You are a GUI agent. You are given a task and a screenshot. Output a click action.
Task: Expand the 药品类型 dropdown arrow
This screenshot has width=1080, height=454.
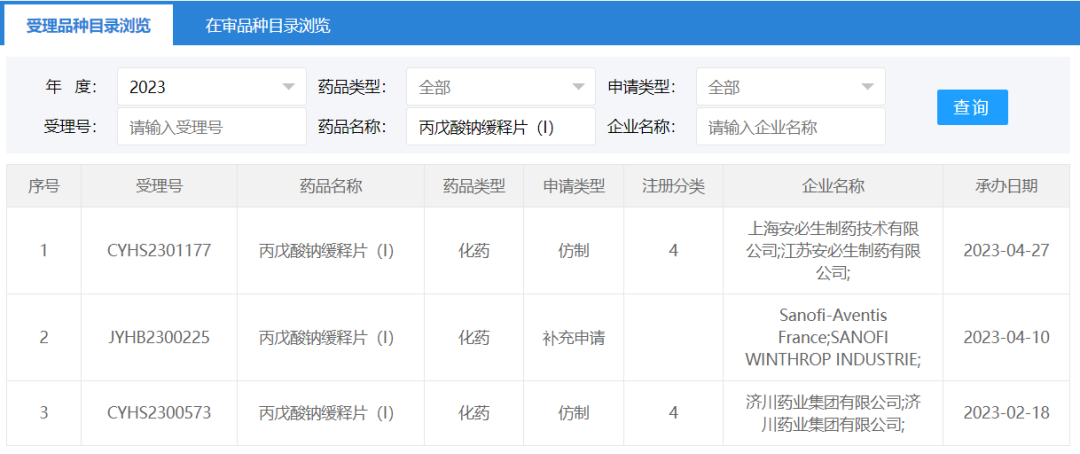tap(578, 87)
